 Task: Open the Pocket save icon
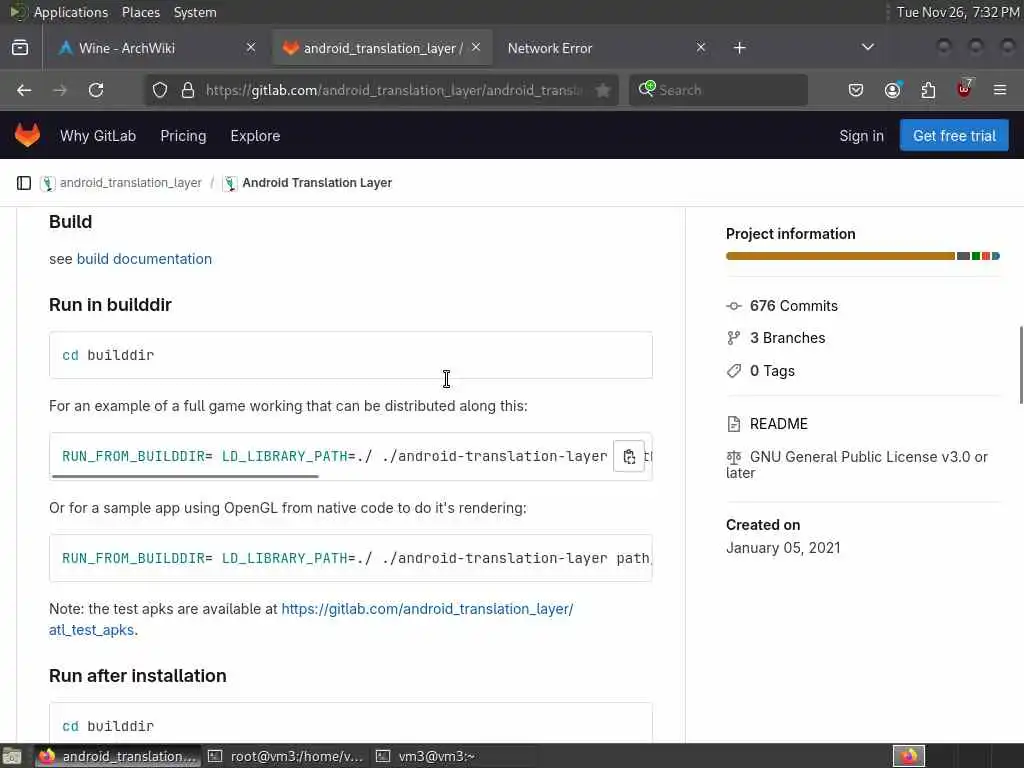856,90
